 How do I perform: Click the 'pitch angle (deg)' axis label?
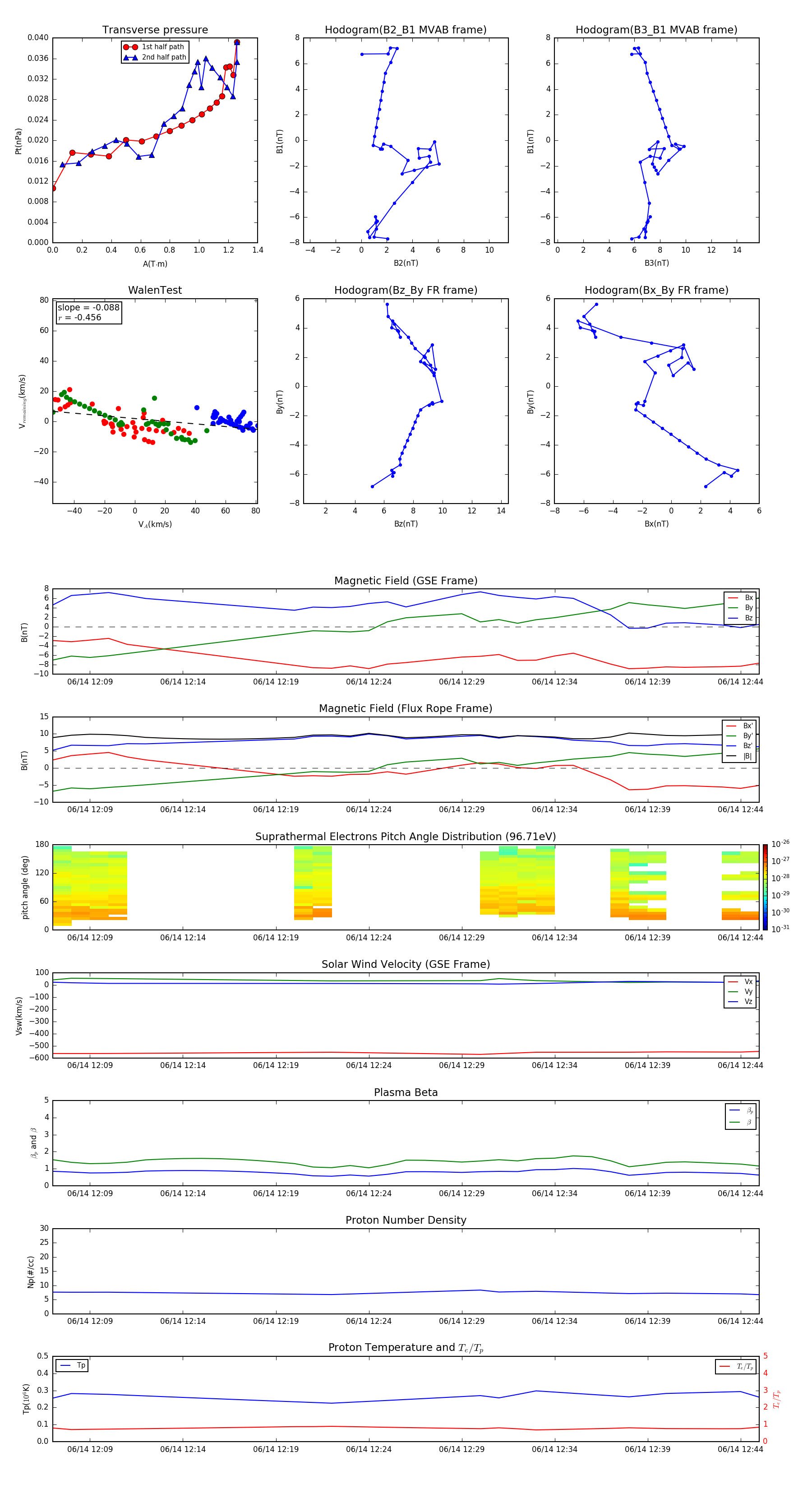pyautogui.click(x=25, y=887)
